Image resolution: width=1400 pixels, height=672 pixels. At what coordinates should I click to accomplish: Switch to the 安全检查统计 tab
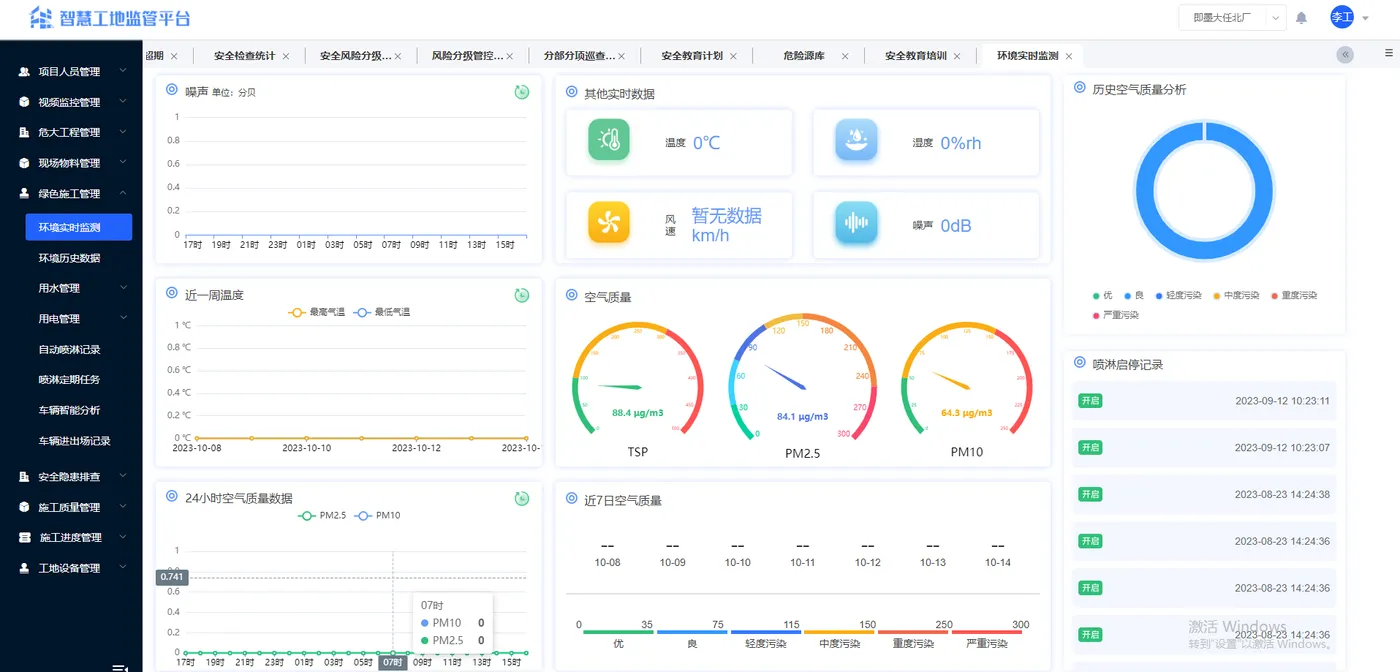click(244, 56)
